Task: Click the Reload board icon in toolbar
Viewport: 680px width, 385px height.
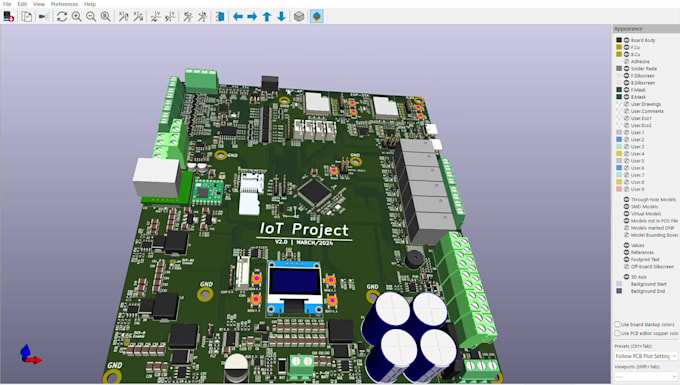Action: pyautogui.click(x=9, y=16)
